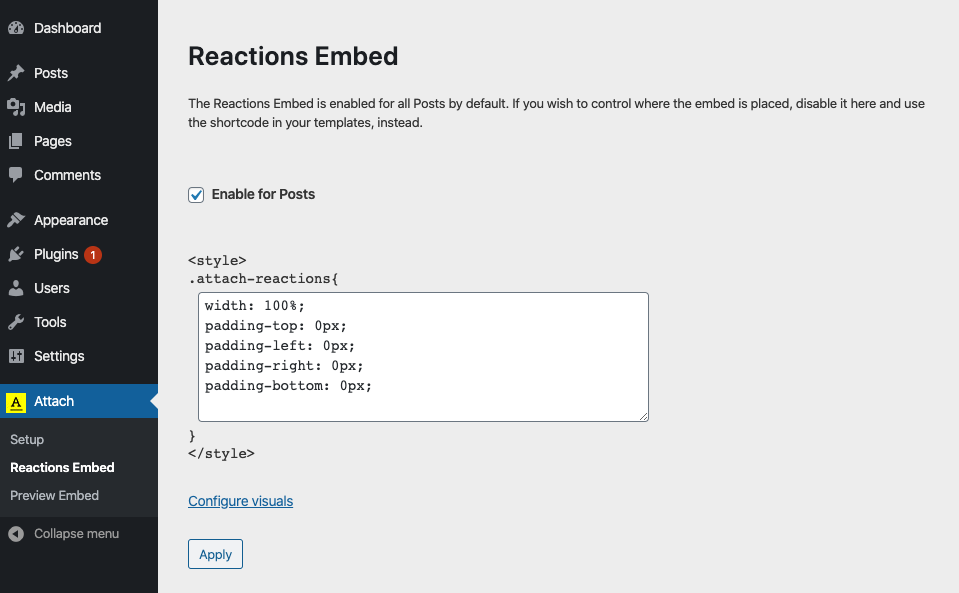Click the Pages icon in sidebar

pyautogui.click(x=16, y=141)
